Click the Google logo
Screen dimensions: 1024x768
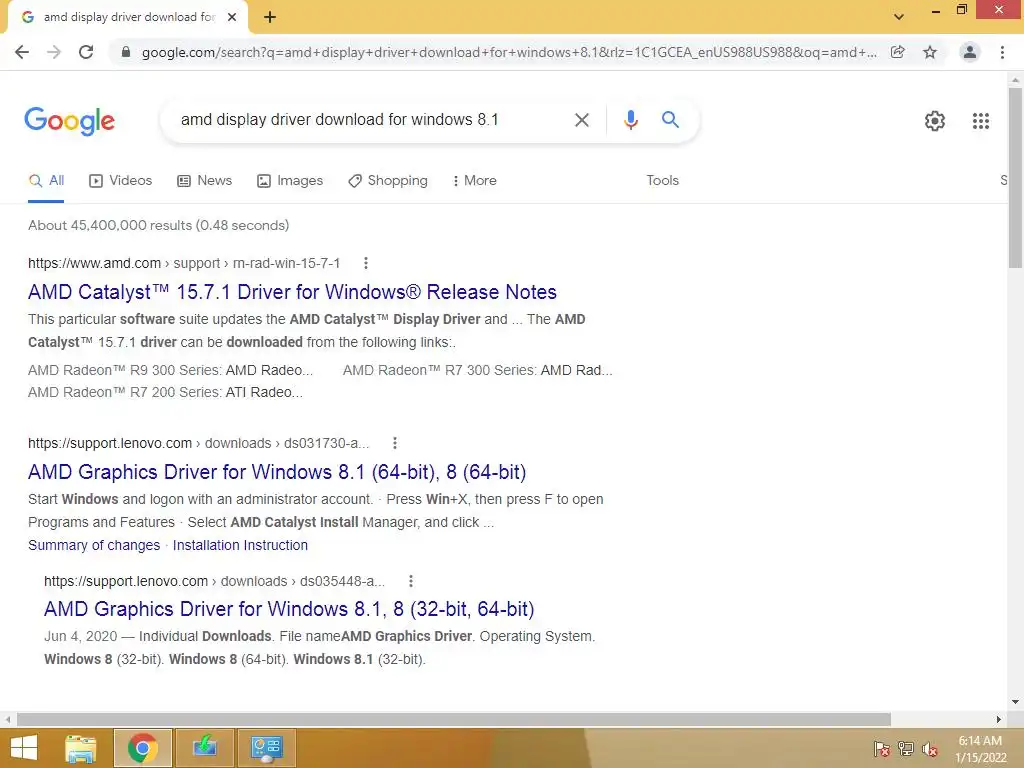click(69, 121)
